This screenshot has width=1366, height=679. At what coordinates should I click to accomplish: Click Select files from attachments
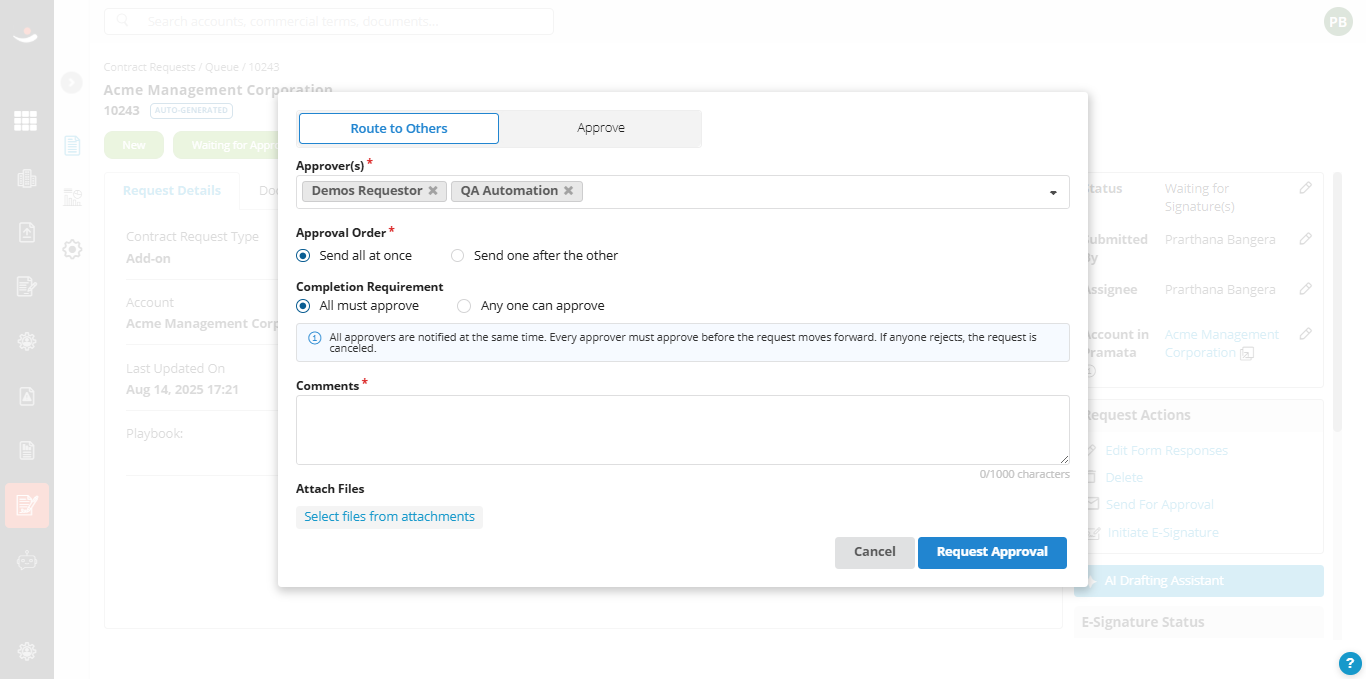(389, 517)
